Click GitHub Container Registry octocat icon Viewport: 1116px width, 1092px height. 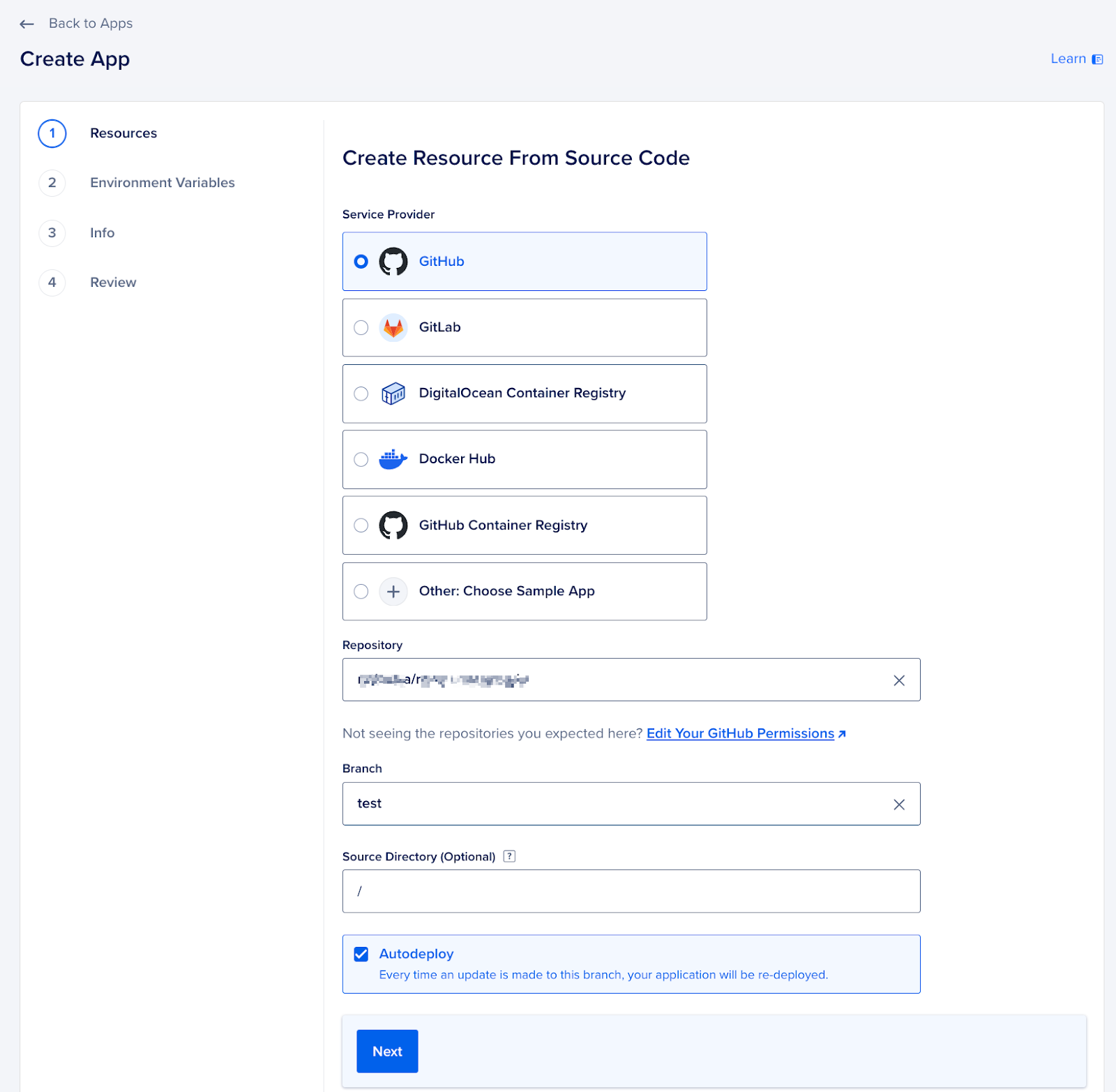[393, 525]
